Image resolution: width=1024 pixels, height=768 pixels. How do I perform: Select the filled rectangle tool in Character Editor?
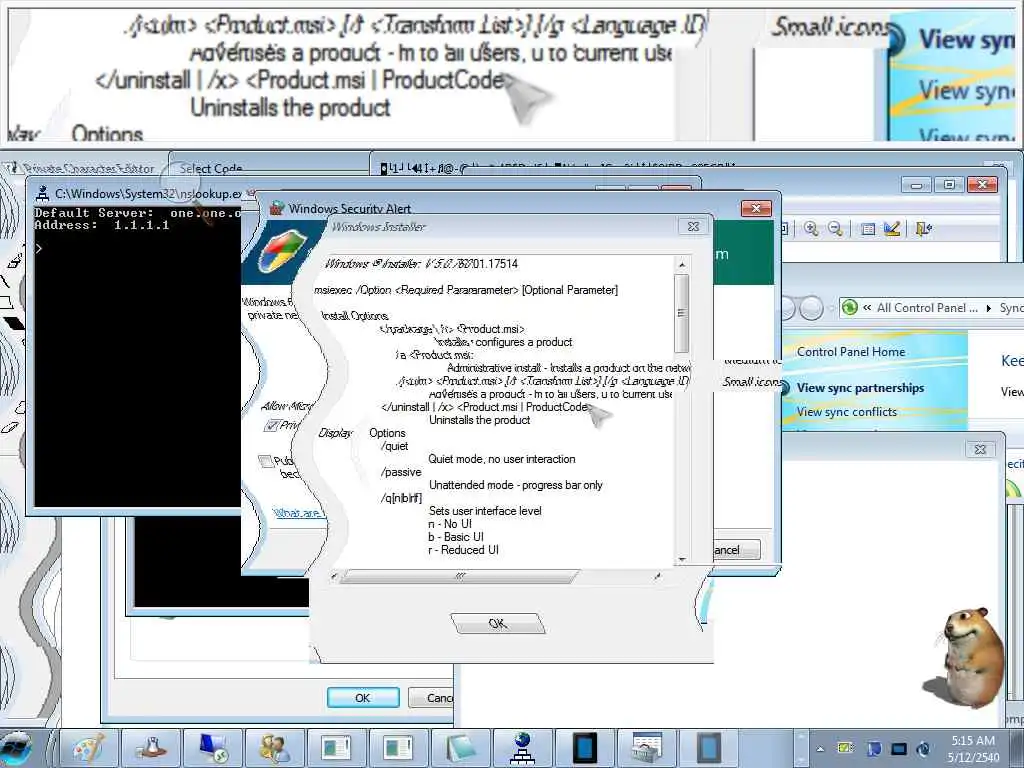tap(13, 323)
